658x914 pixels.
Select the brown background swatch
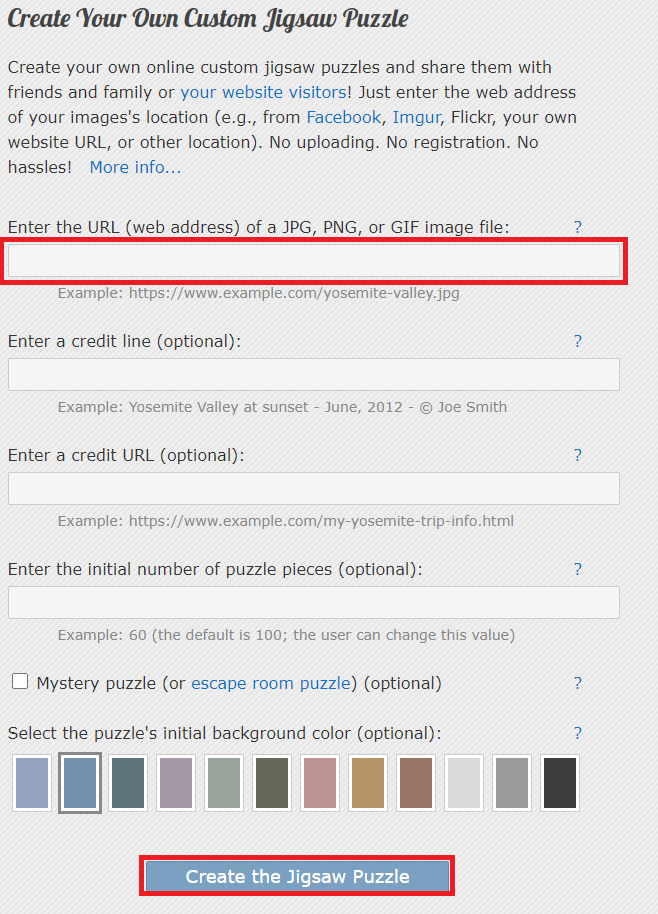point(416,783)
